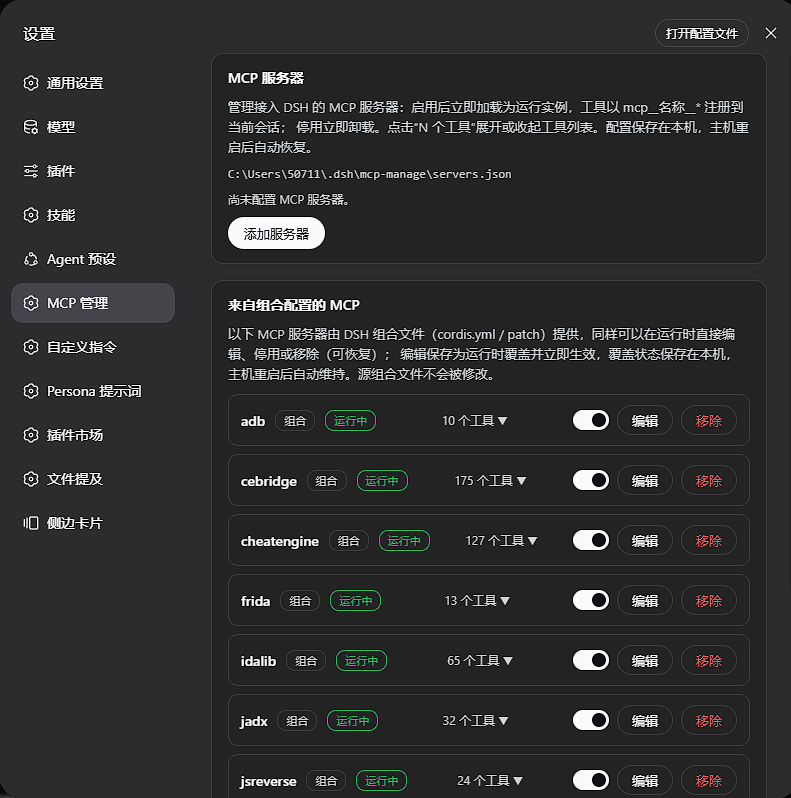Click the gear icon beside 文件提及
Screen dimensions: 791x798
(31, 479)
